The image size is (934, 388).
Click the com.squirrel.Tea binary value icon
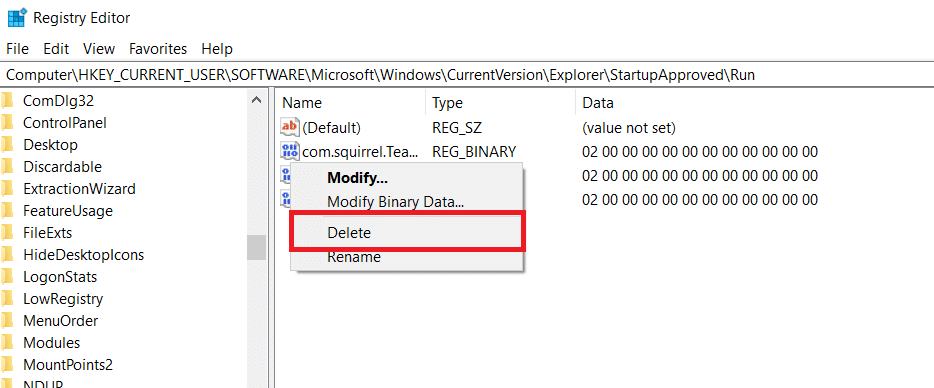tap(289, 151)
